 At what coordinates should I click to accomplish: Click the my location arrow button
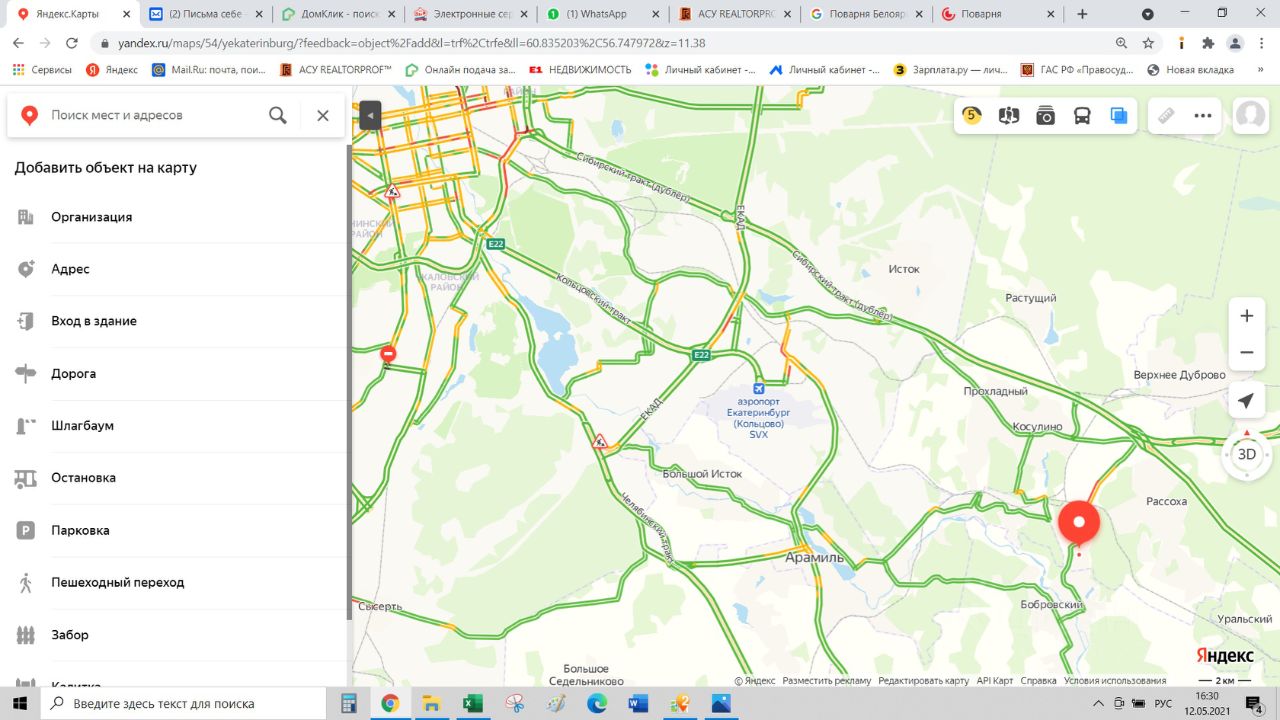tap(1246, 401)
